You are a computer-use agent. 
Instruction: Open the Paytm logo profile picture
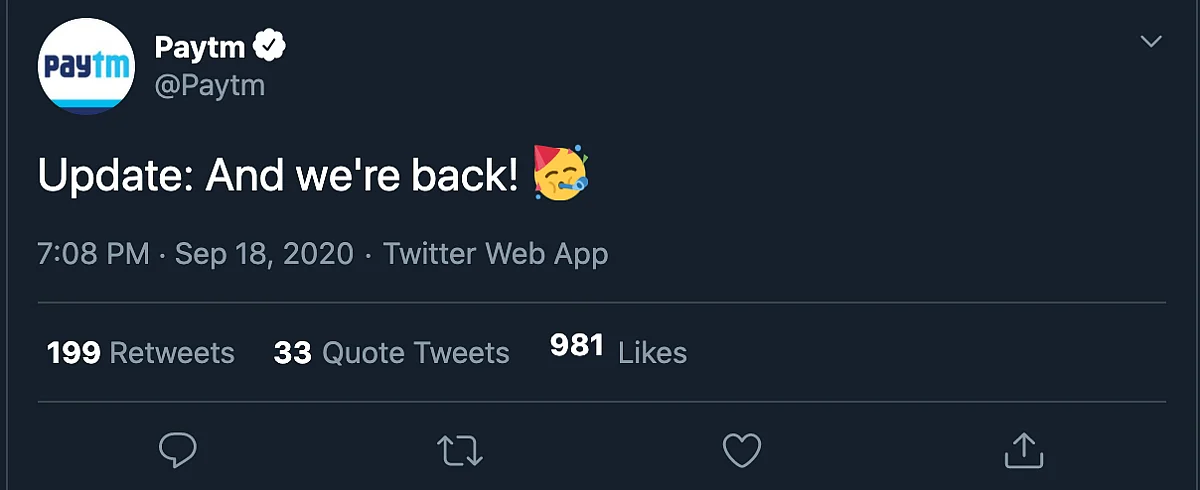coord(86,66)
